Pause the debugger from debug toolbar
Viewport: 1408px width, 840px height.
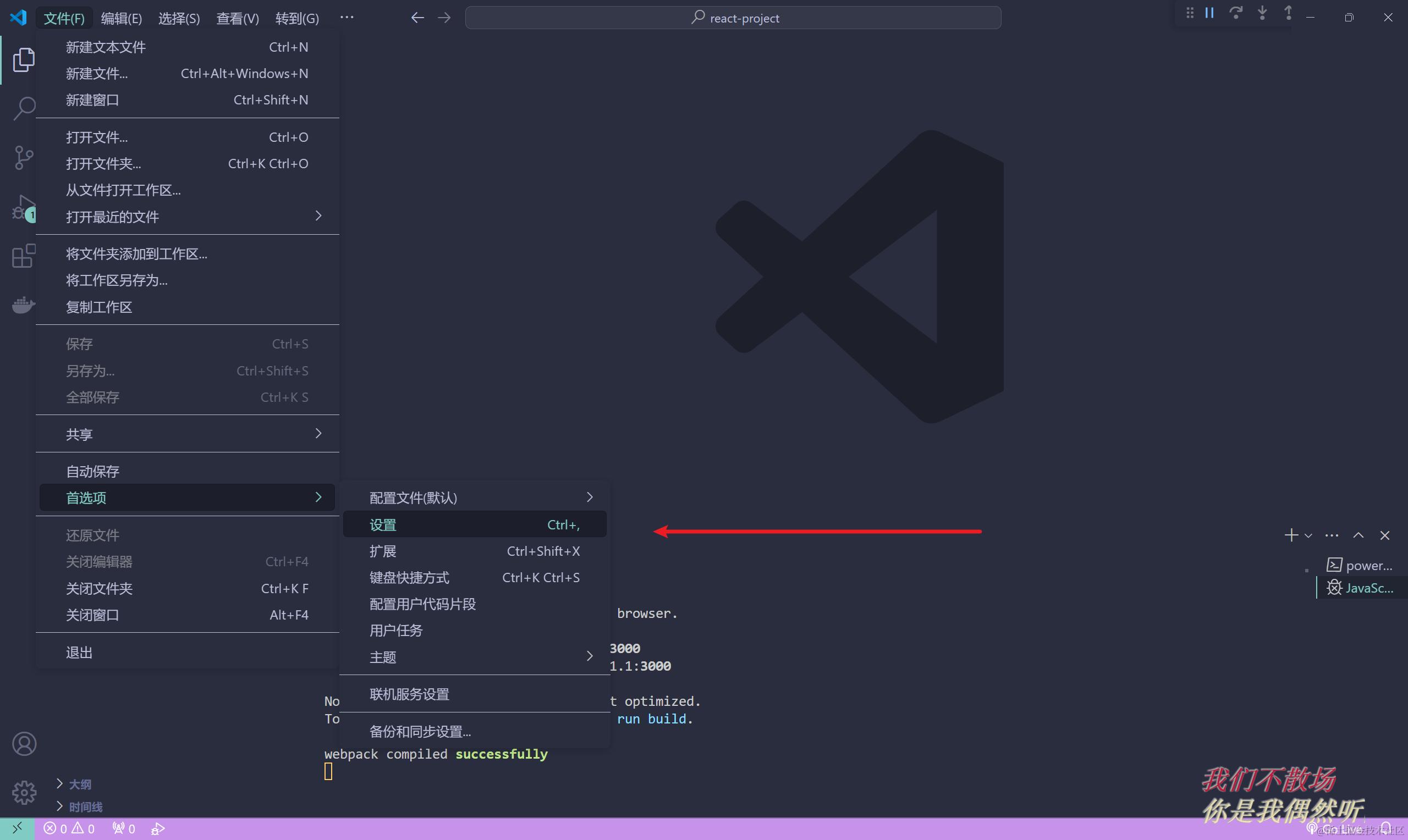click(1209, 13)
